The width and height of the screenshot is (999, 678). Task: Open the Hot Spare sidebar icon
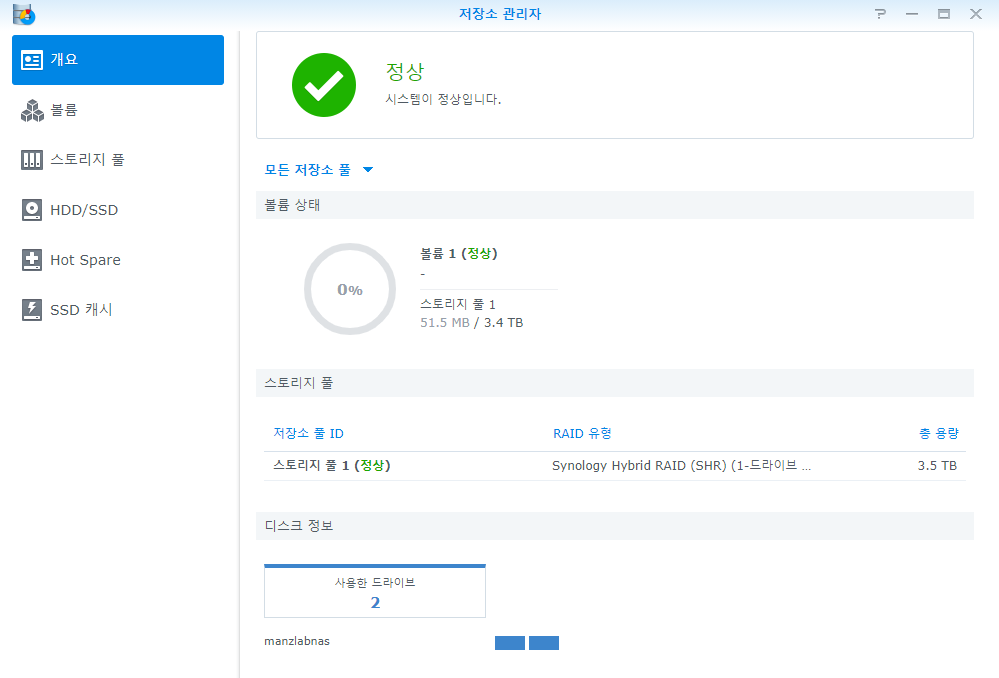coord(31,259)
